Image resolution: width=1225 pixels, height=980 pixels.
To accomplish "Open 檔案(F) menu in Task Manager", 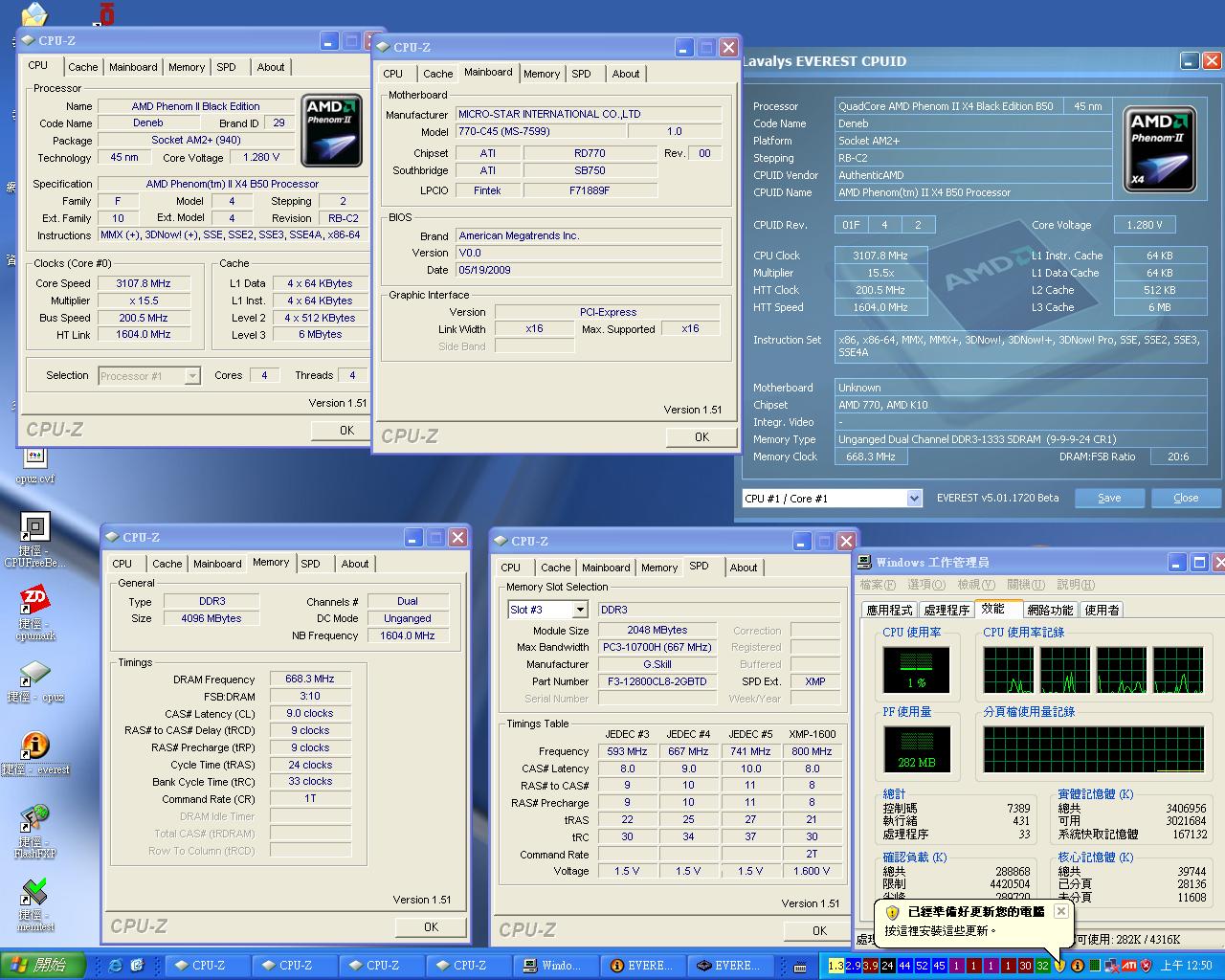I will click(x=878, y=585).
